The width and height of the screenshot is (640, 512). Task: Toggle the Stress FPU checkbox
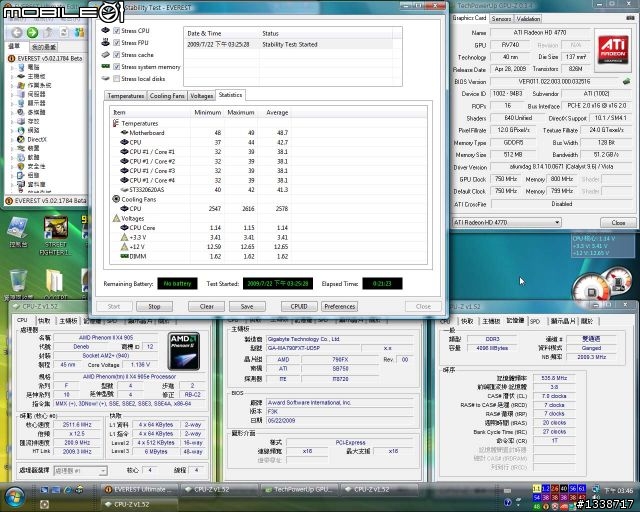pyautogui.click(x=116, y=42)
